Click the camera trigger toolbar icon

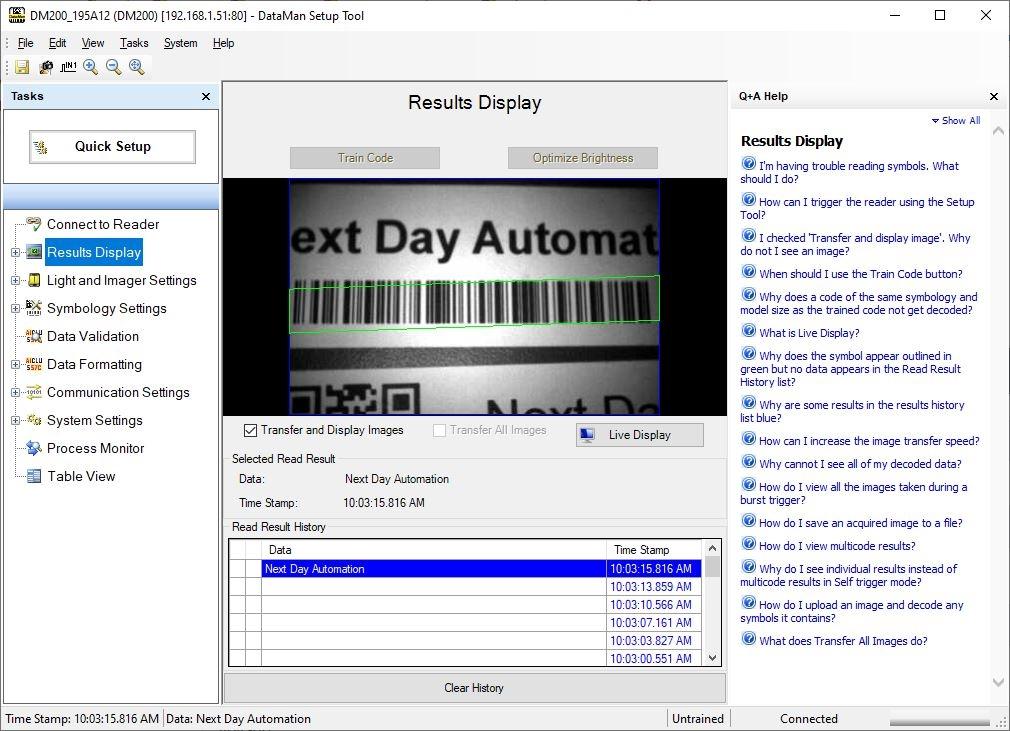45,67
